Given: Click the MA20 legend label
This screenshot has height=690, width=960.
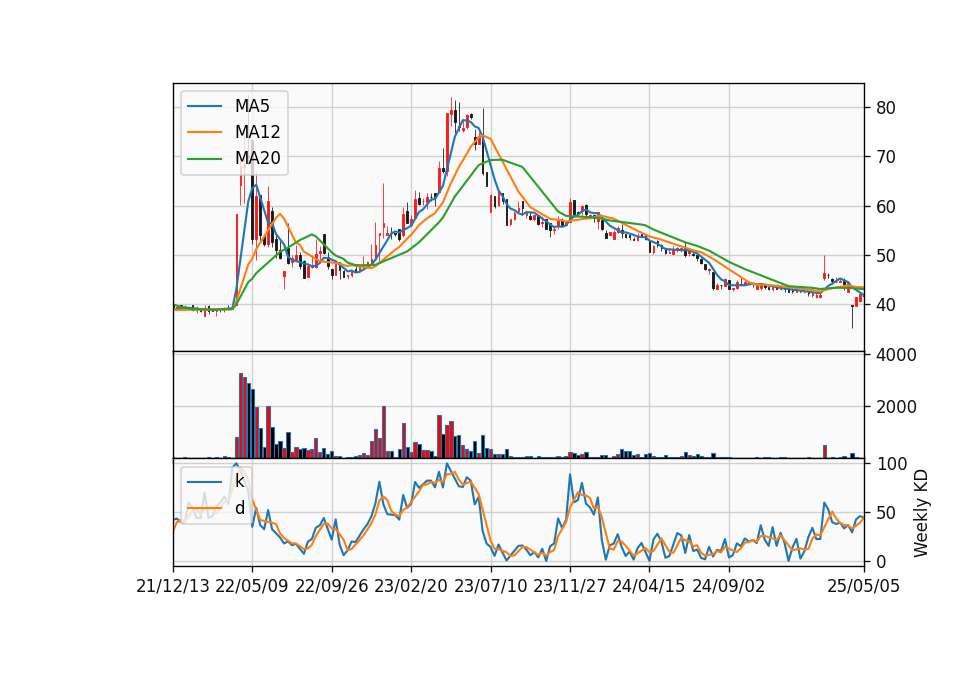Looking at the screenshot, I should 258,158.
